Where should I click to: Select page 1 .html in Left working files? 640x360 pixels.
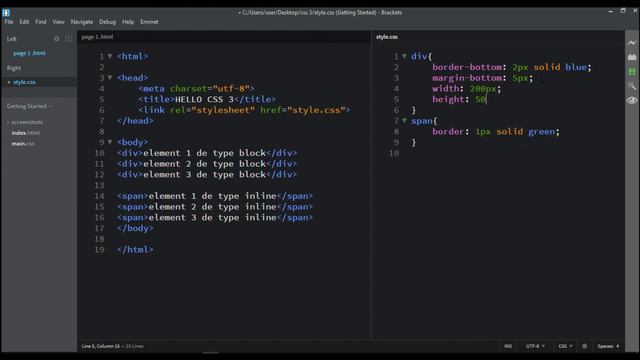[29, 53]
